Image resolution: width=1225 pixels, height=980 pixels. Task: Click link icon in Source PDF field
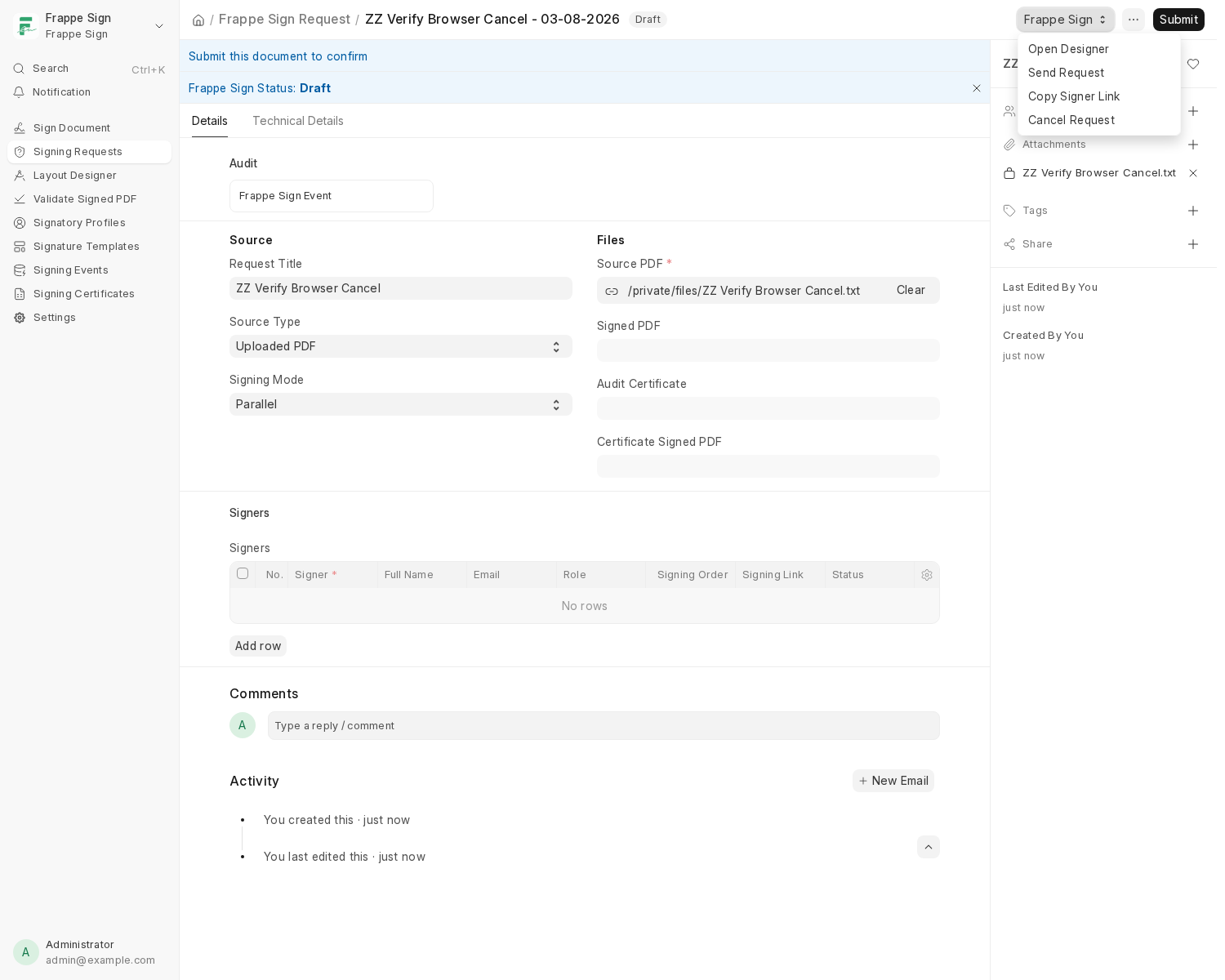[612, 292]
